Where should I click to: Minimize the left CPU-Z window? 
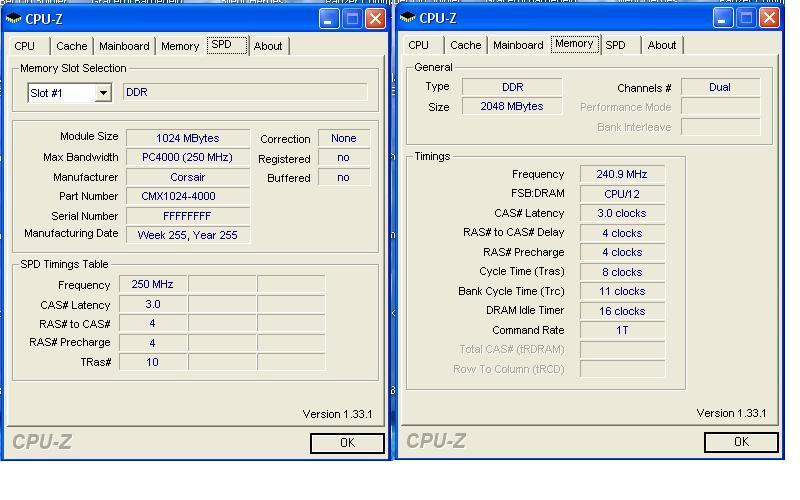coord(329,19)
